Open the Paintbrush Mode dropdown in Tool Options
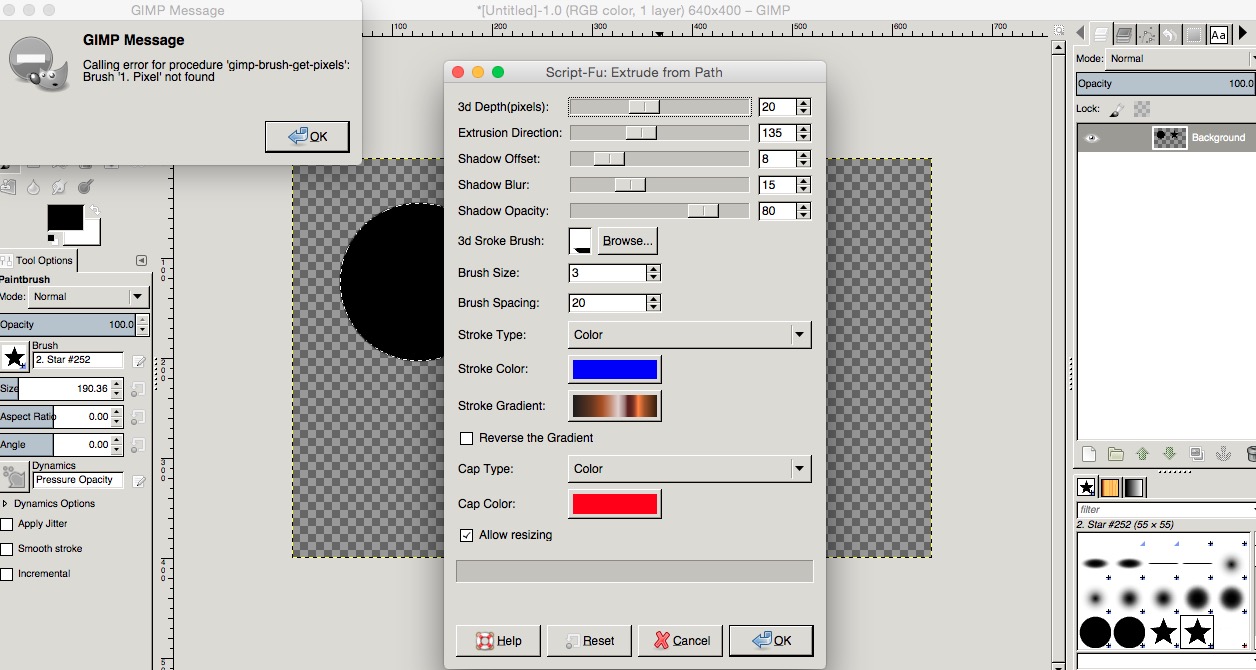 click(87, 297)
